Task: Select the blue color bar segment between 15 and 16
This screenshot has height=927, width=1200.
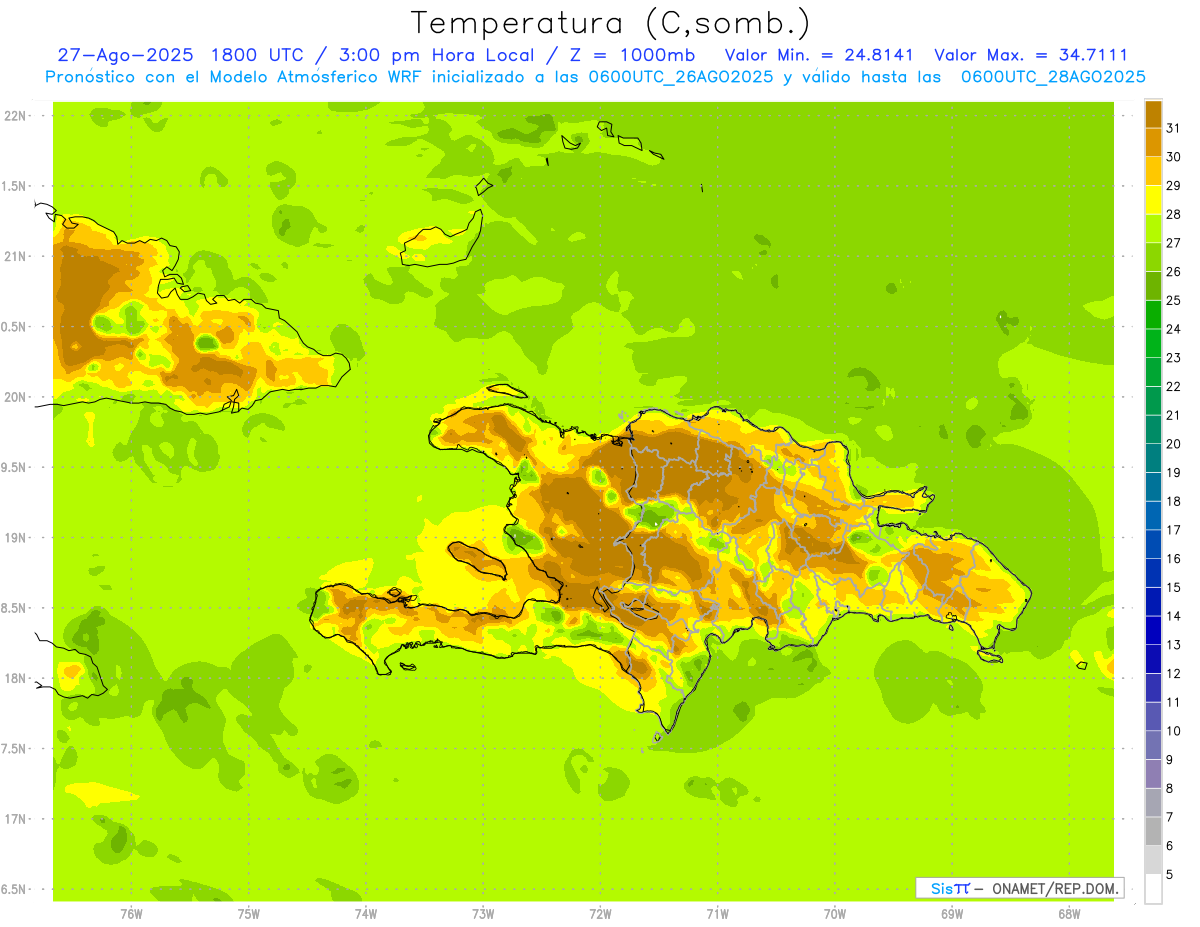Action: (x=1153, y=573)
